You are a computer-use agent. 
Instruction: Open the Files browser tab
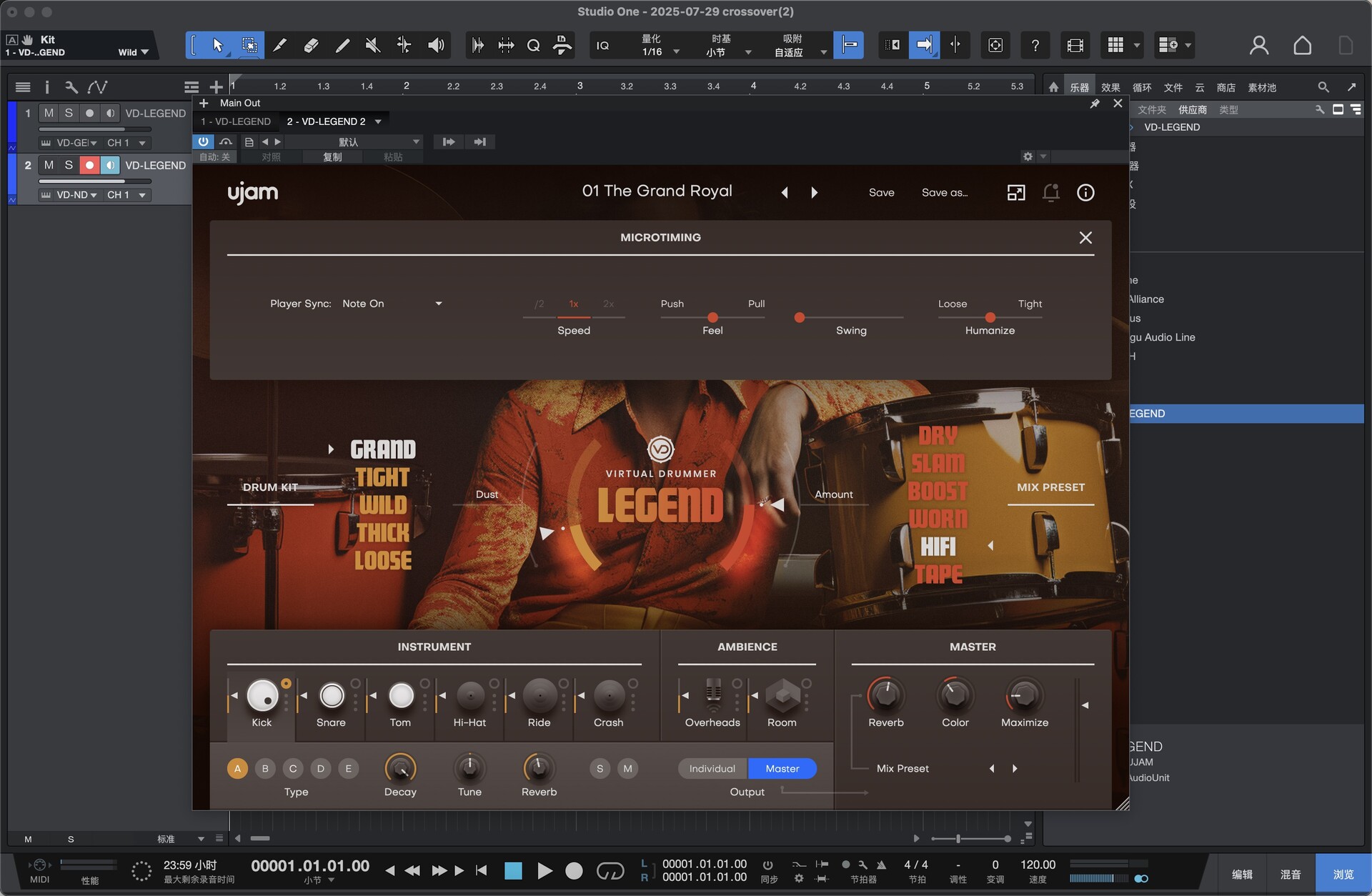(1173, 87)
